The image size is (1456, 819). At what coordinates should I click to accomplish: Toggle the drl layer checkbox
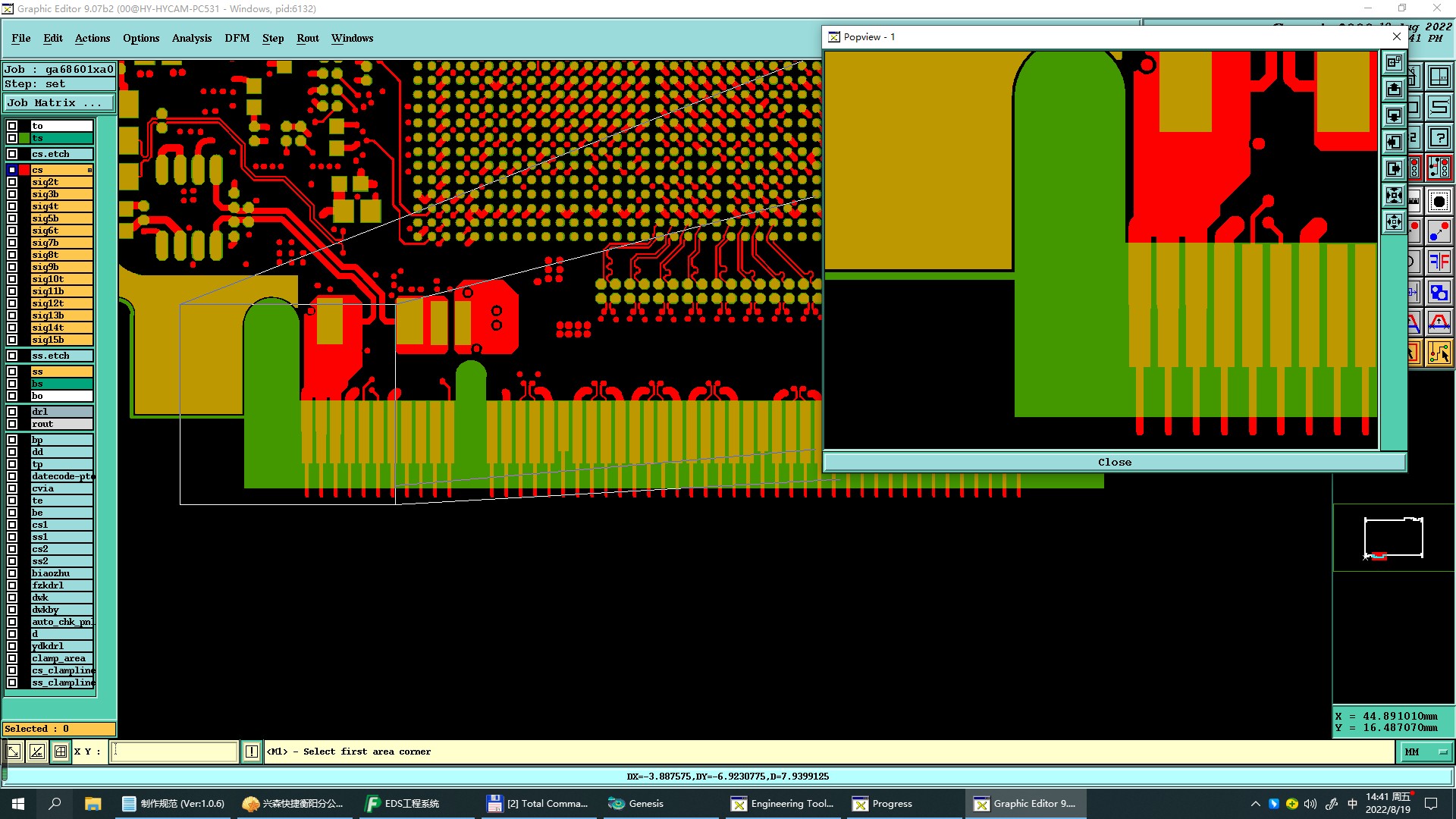(12, 412)
